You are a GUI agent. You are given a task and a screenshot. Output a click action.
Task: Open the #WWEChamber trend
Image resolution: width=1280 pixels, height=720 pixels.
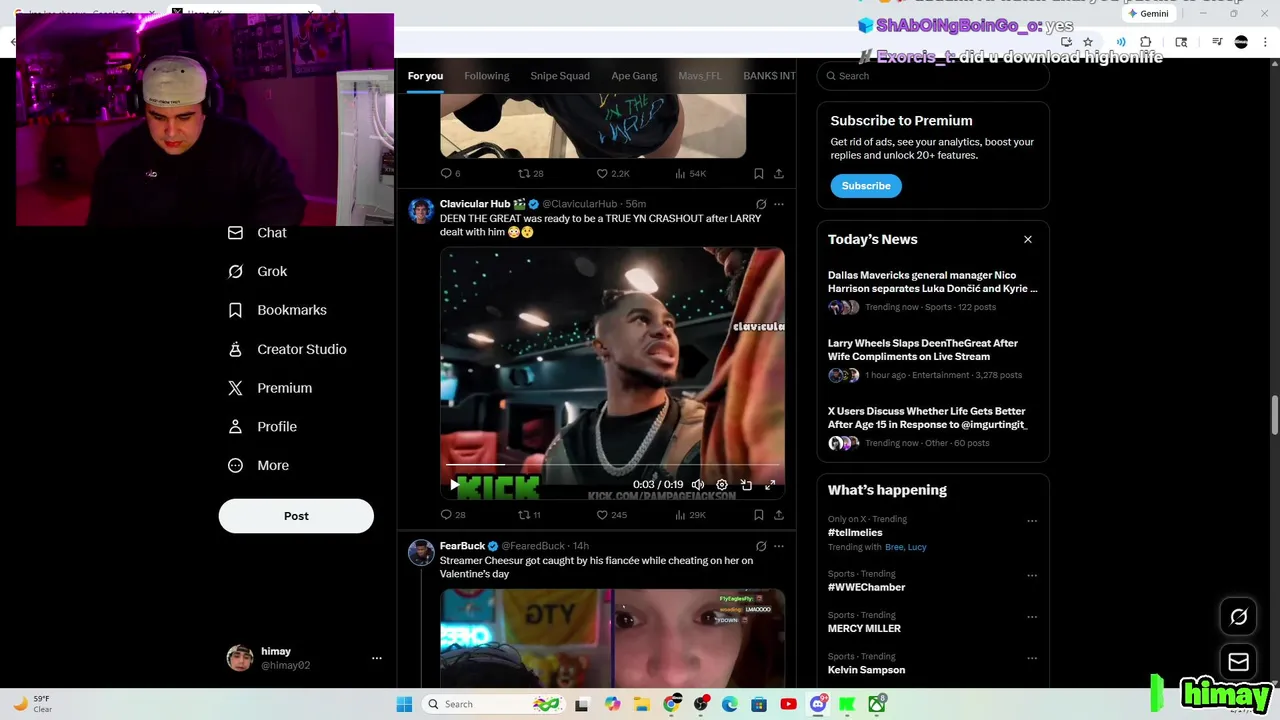867,587
